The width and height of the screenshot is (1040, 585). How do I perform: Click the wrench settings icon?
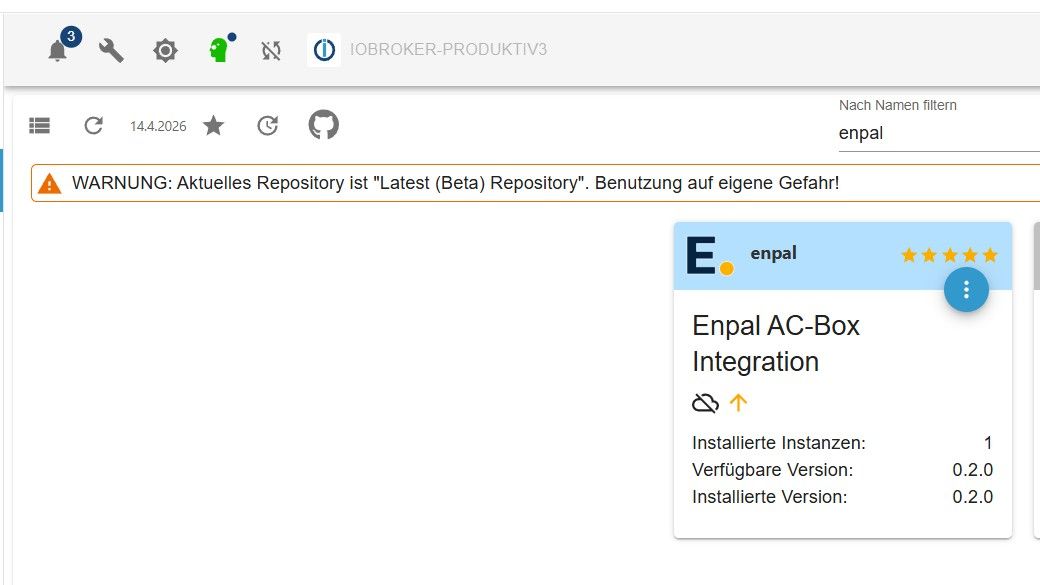point(111,50)
